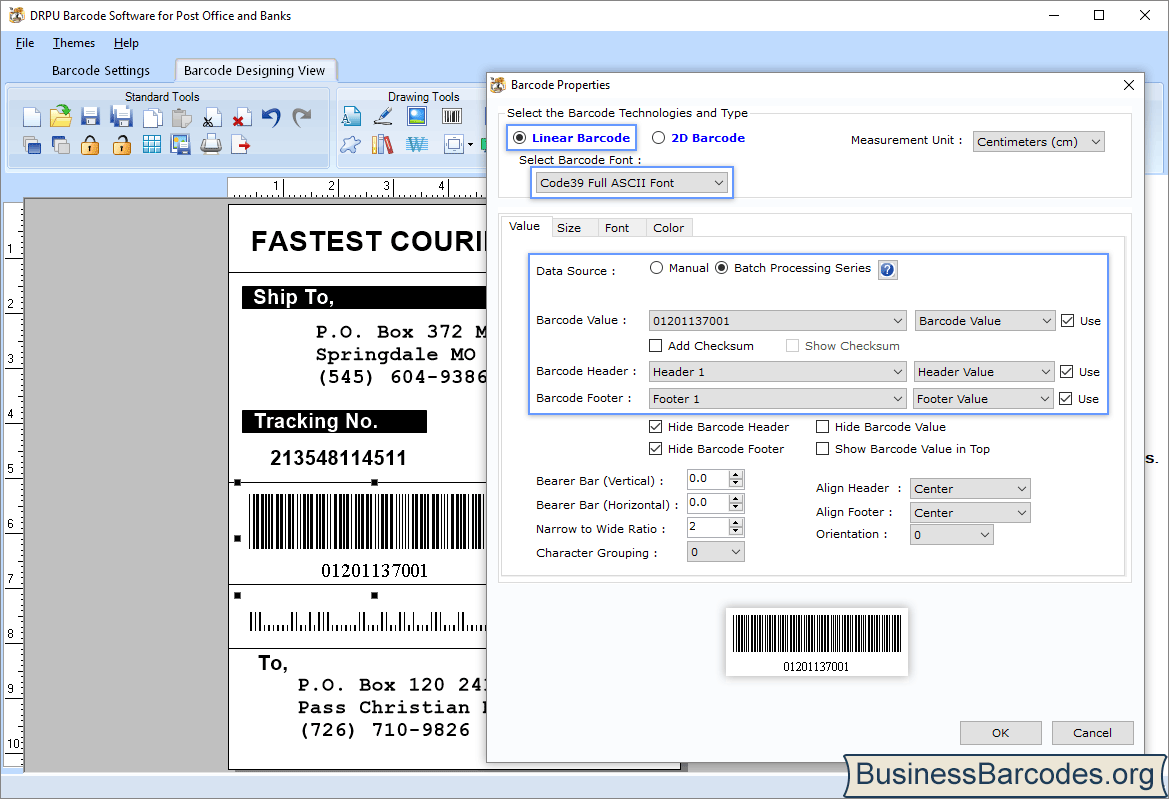
Task: Switch to Barcode Settings tab
Action: coord(101,70)
